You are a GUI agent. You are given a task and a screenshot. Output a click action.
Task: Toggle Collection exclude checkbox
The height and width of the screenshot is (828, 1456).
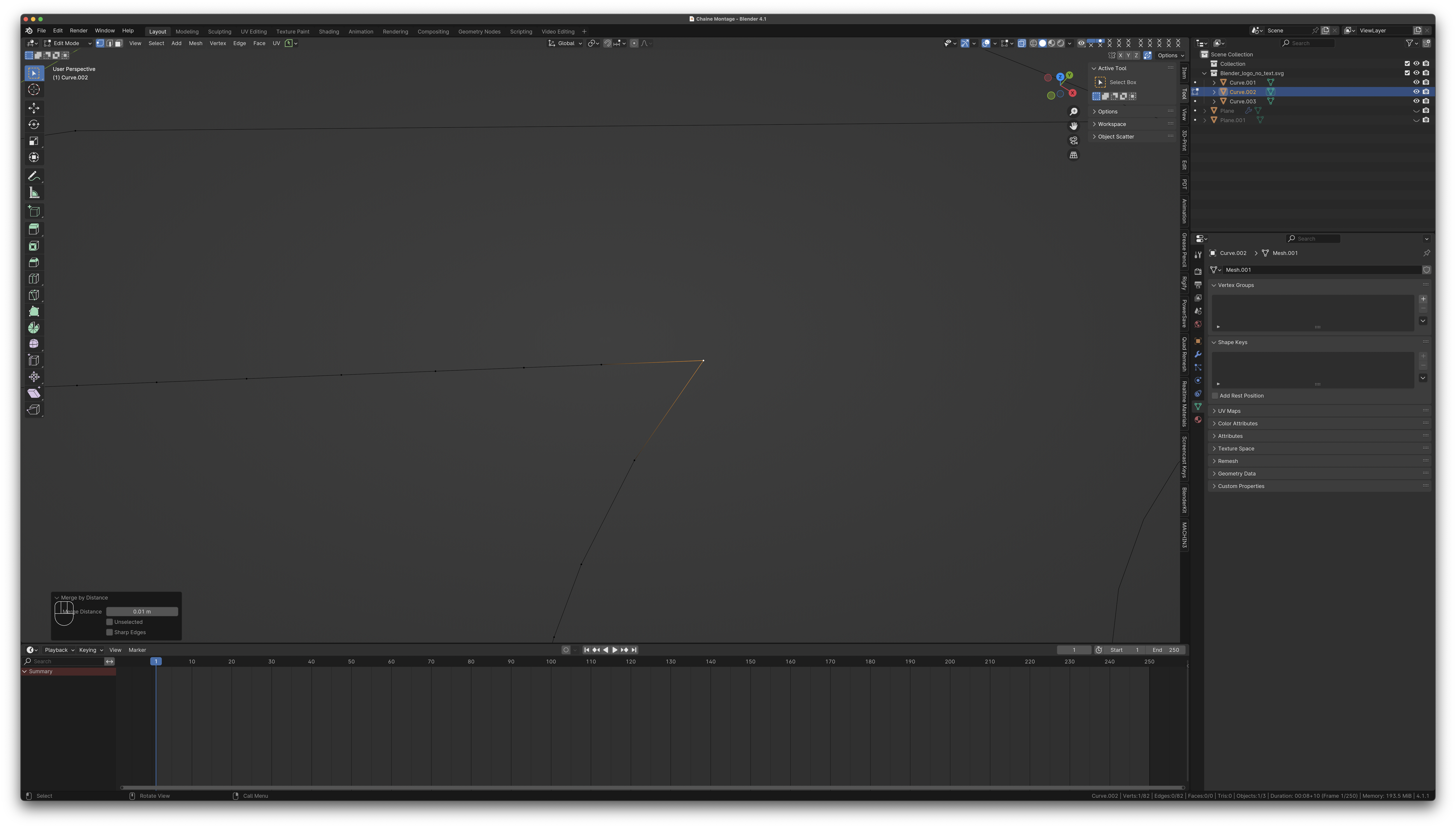click(x=1407, y=64)
